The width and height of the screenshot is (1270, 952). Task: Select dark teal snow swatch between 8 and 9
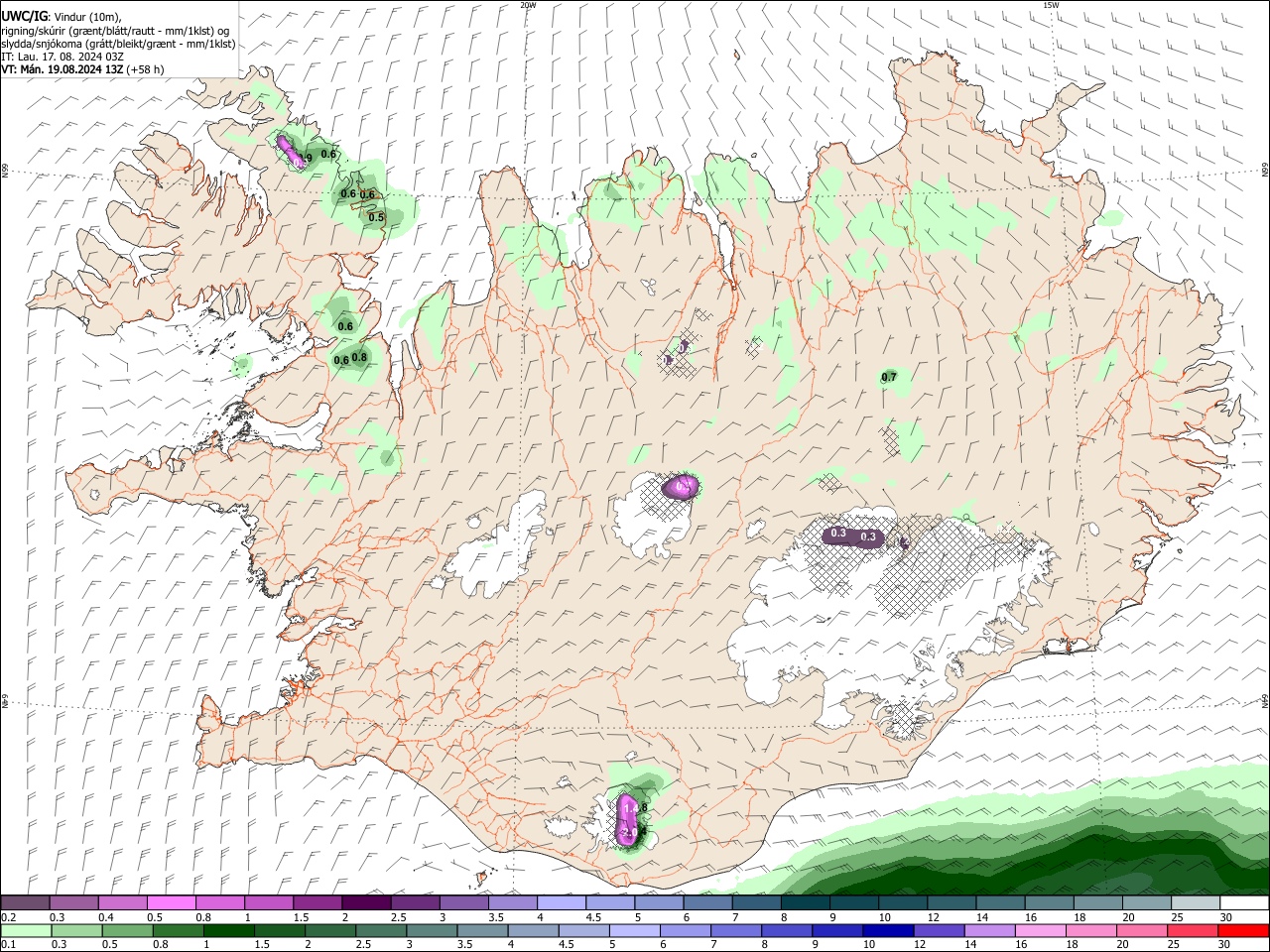tap(804, 902)
